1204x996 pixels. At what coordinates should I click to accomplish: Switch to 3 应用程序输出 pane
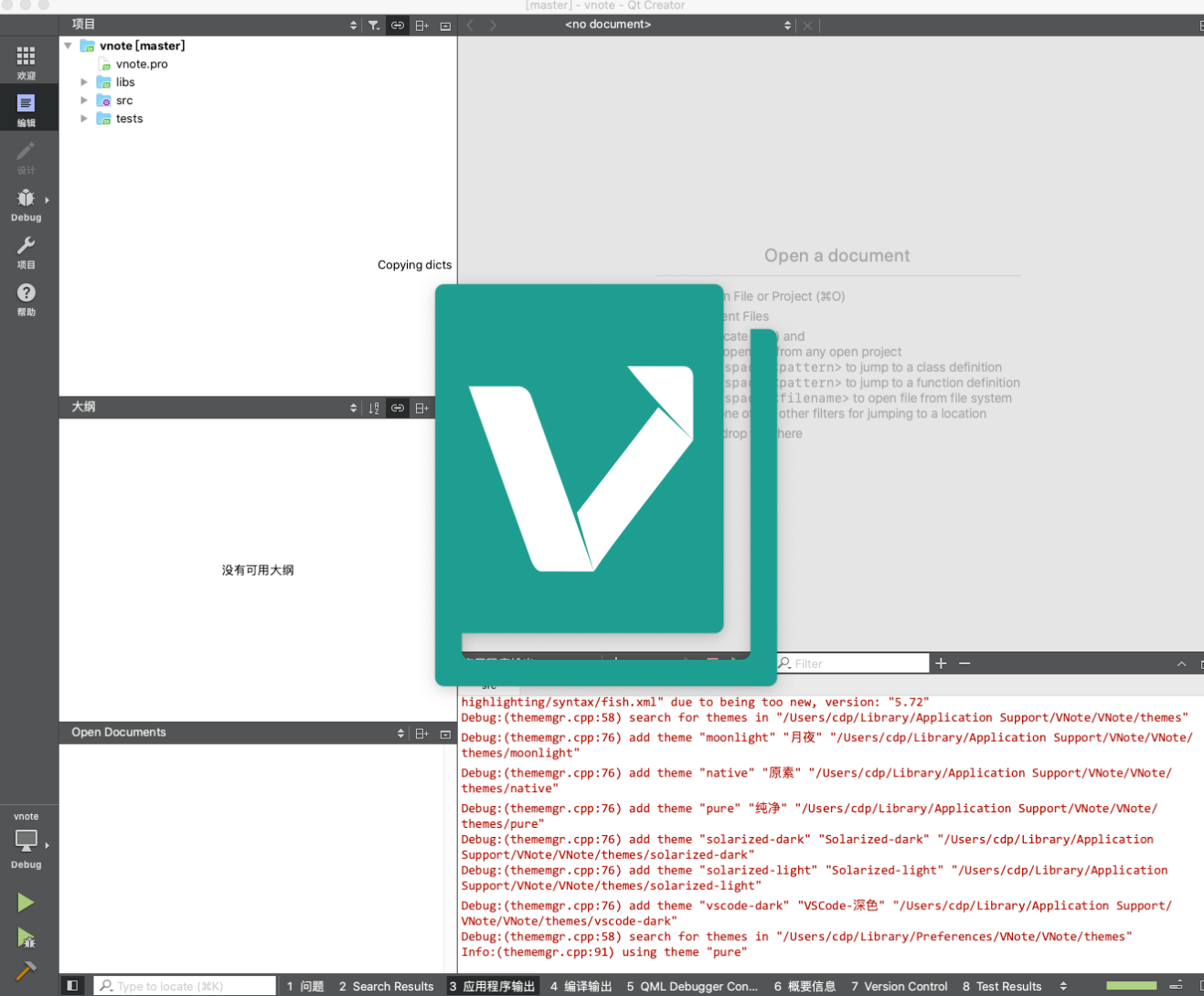pos(492,986)
